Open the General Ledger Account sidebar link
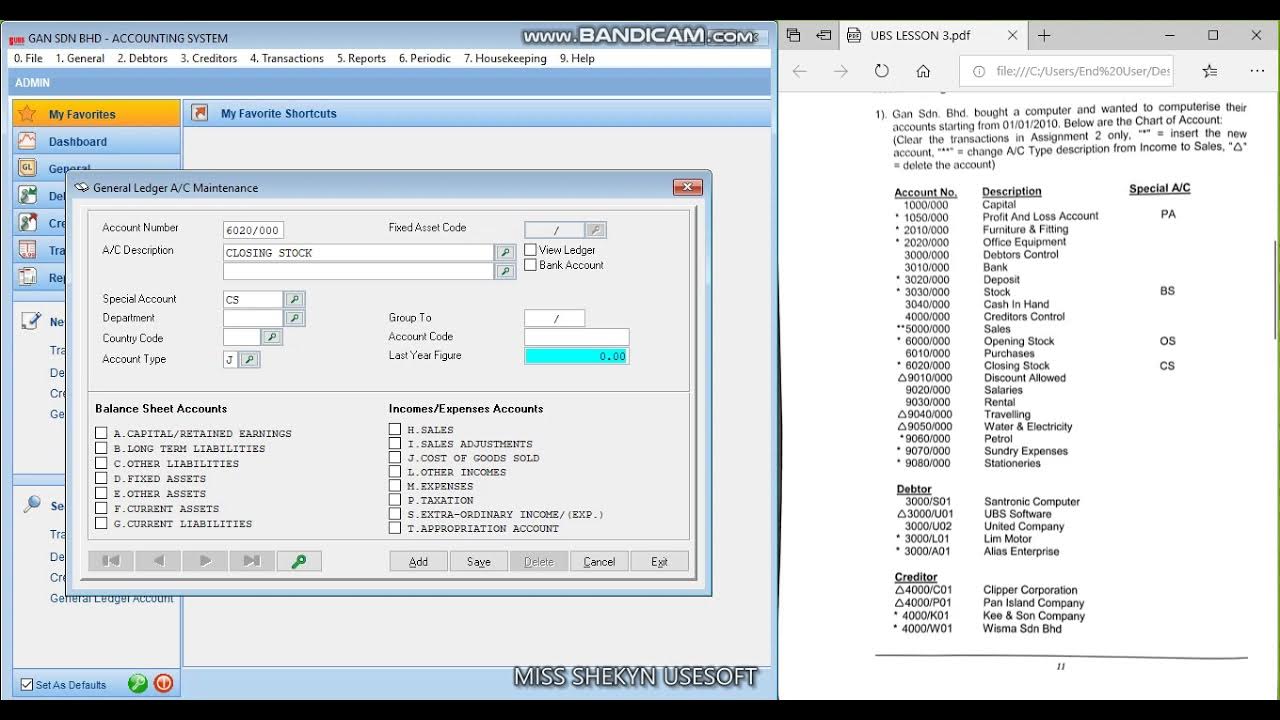The image size is (1280, 720). tap(112, 598)
